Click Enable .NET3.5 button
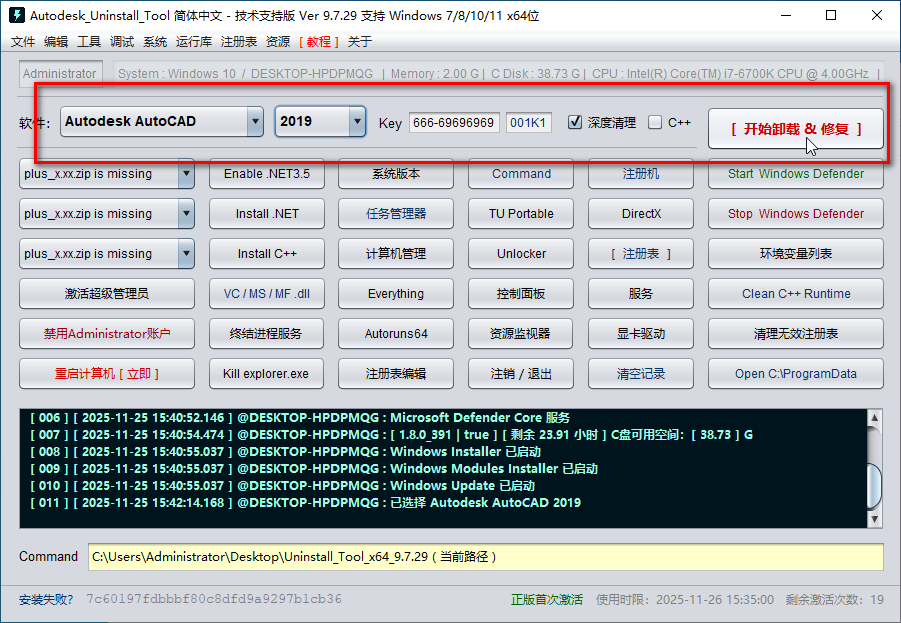 [267, 174]
